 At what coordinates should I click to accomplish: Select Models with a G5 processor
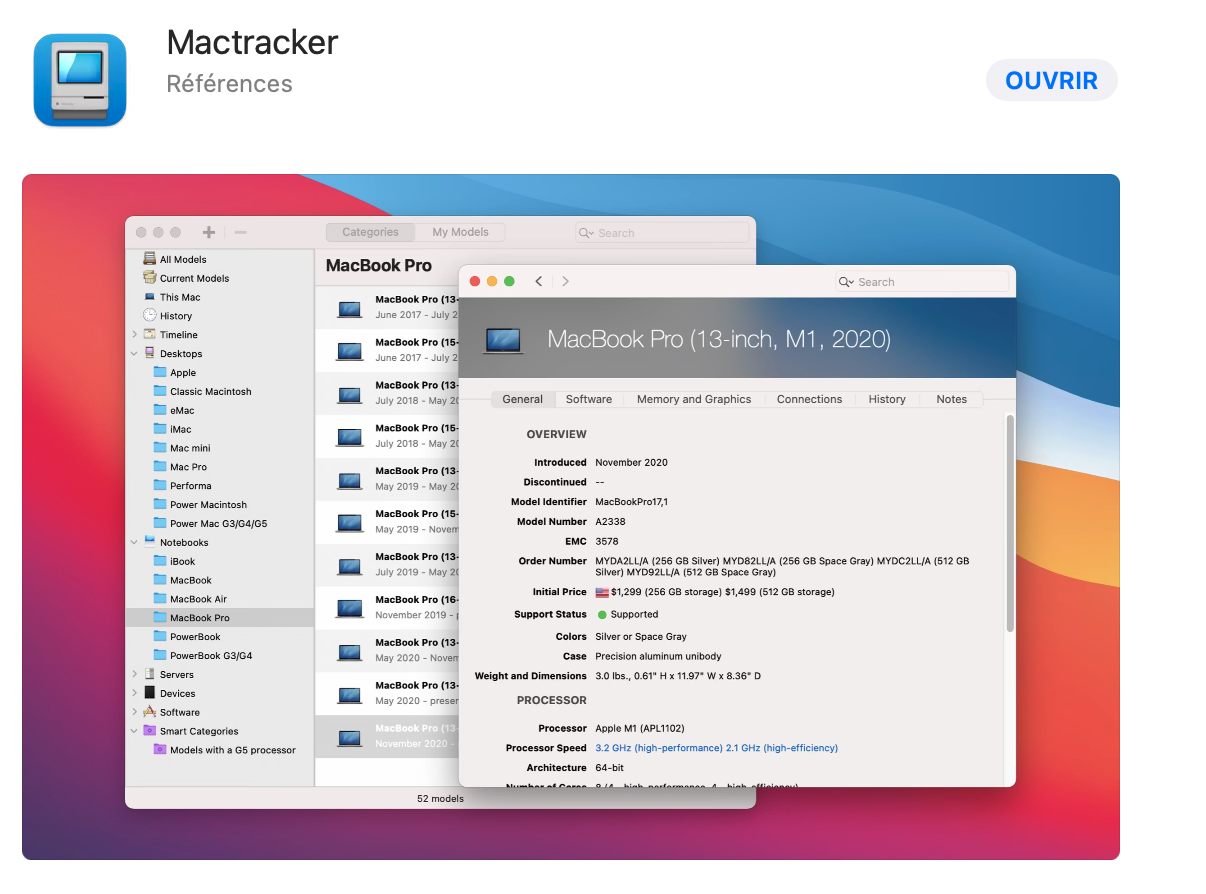coord(232,750)
